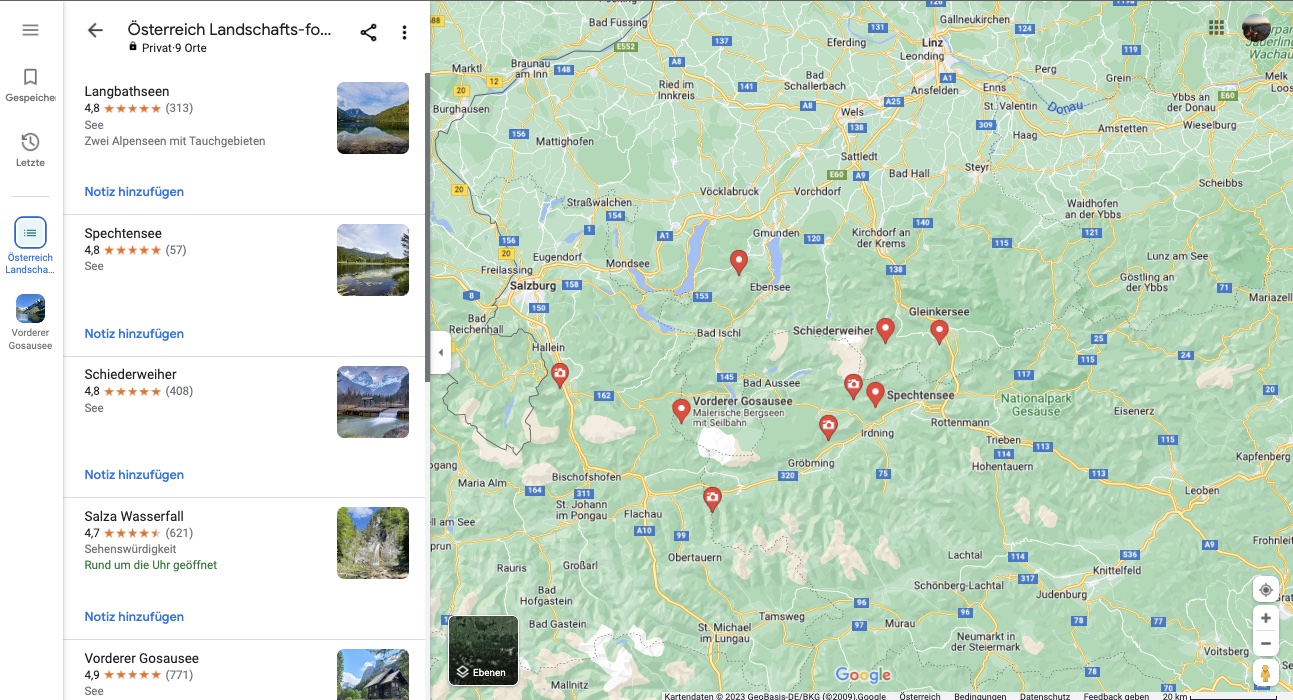1293x700 pixels.
Task: Click the Bedingungen footer link
Action: pos(980,696)
